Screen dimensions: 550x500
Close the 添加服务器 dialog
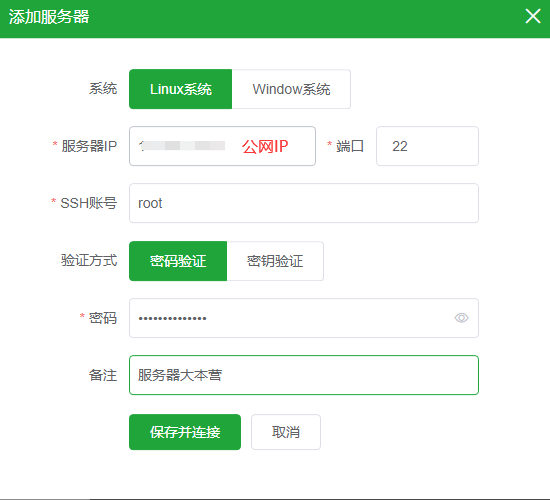point(532,16)
